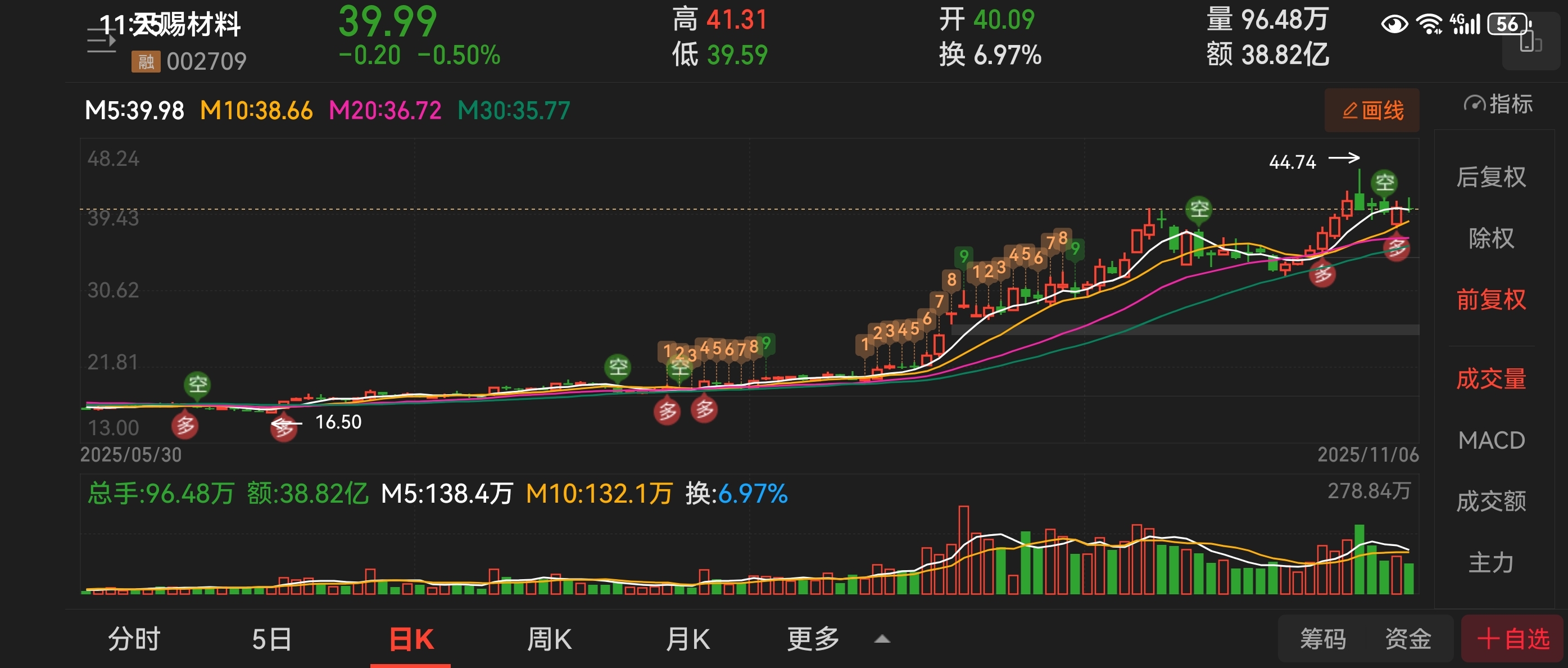
Task: Switch sub-chart to MACD indicator
Action: click(x=1490, y=440)
